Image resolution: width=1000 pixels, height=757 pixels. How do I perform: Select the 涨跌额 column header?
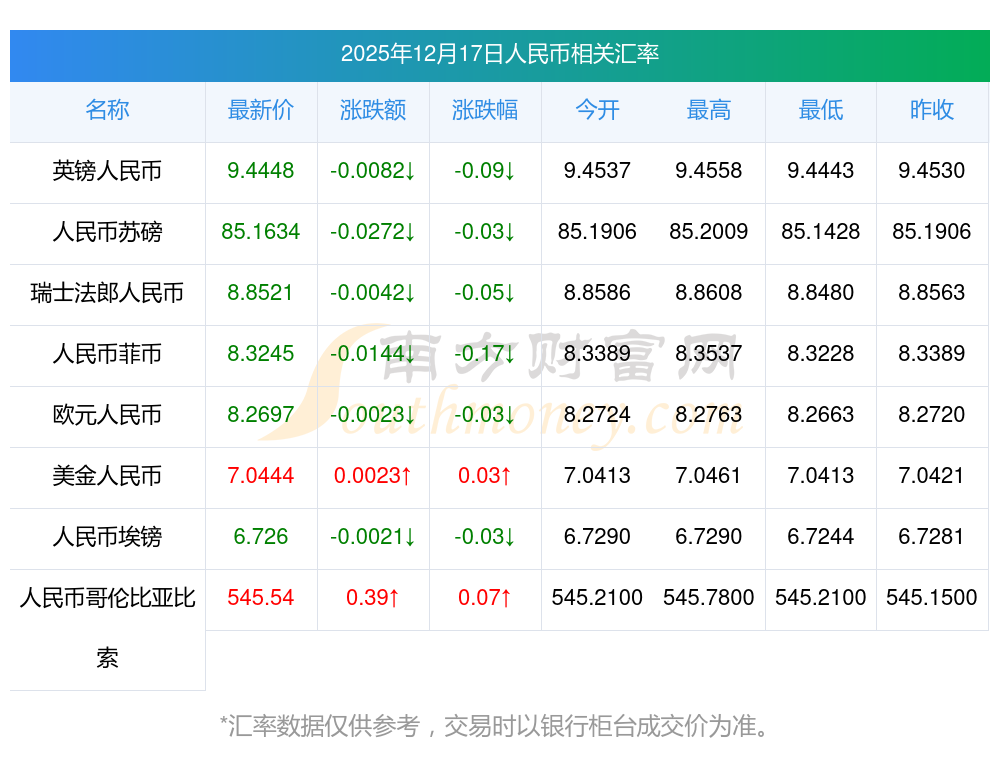tap(373, 111)
